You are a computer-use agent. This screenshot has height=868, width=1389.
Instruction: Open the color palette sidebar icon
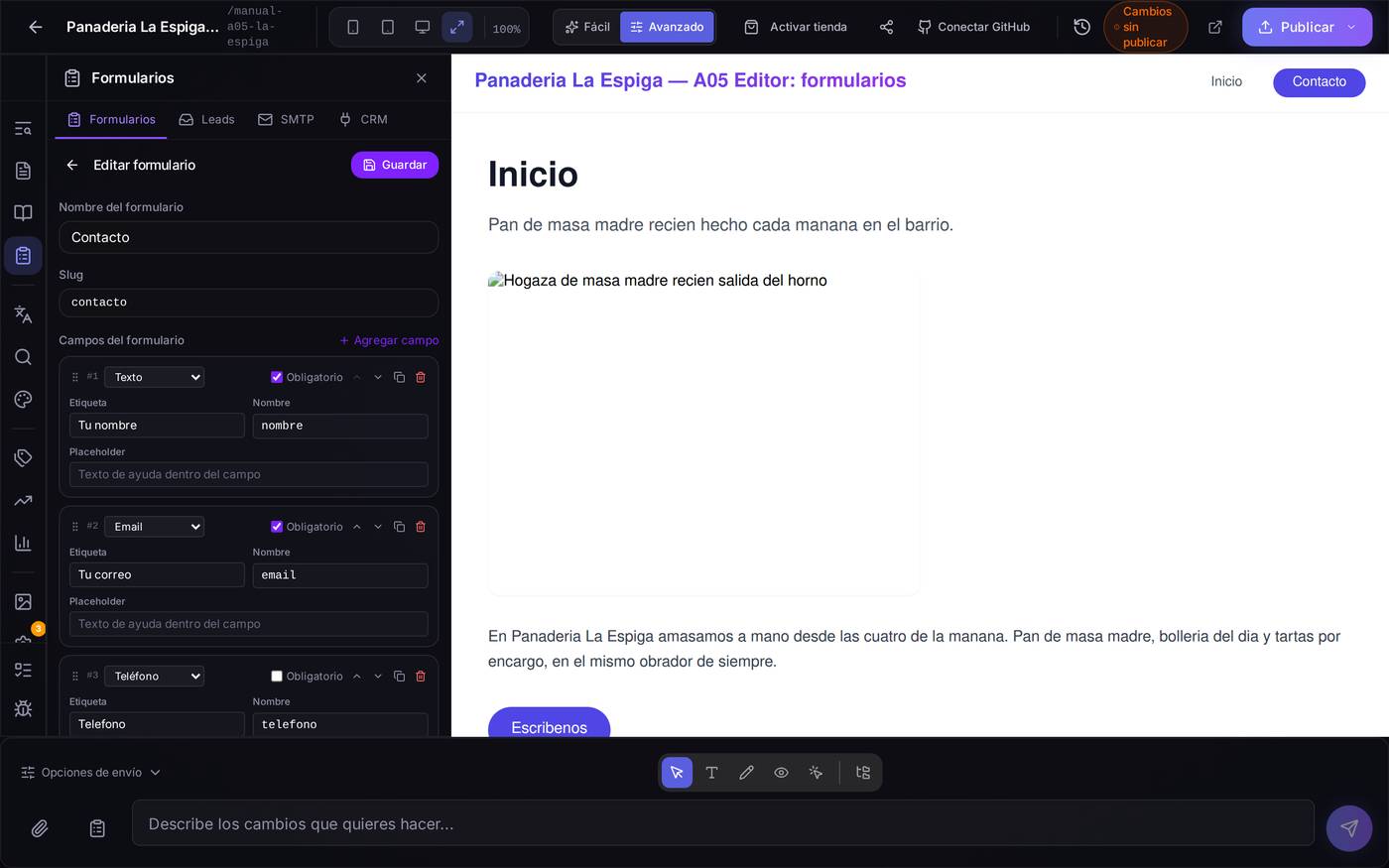point(23,400)
